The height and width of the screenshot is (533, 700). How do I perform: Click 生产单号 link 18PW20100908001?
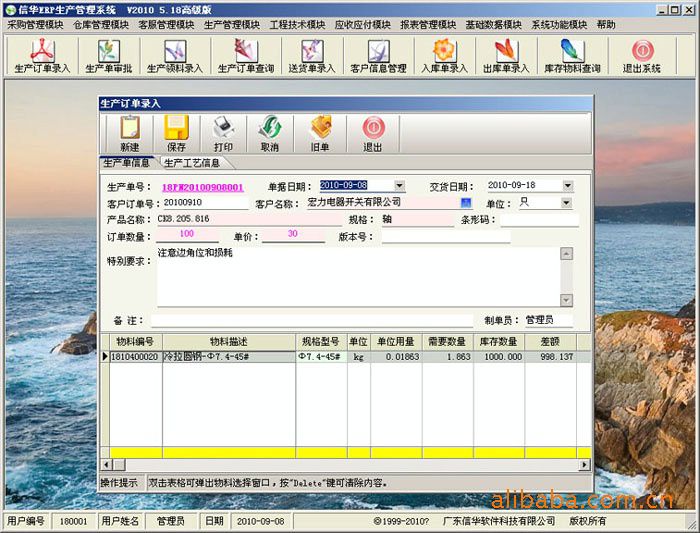tap(203, 187)
